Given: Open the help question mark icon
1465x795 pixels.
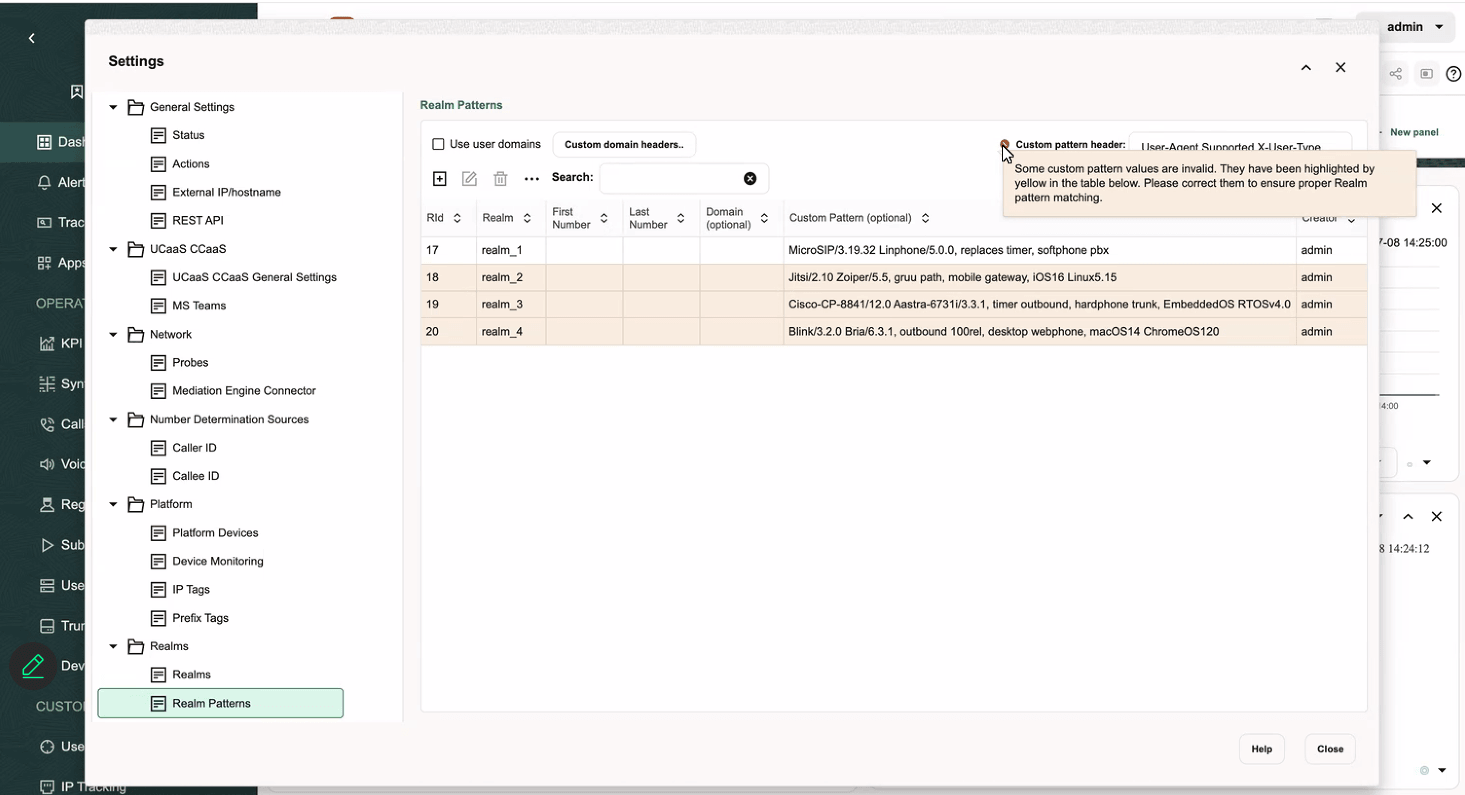Looking at the screenshot, I should pyautogui.click(x=1454, y=74).
